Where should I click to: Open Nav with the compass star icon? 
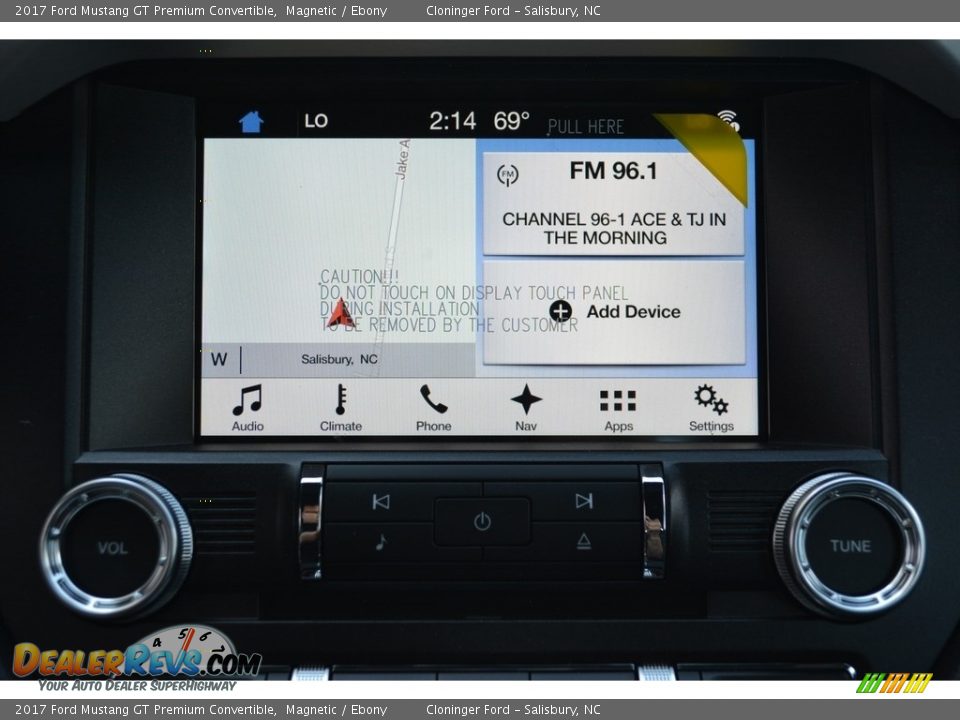click(526, 407)
